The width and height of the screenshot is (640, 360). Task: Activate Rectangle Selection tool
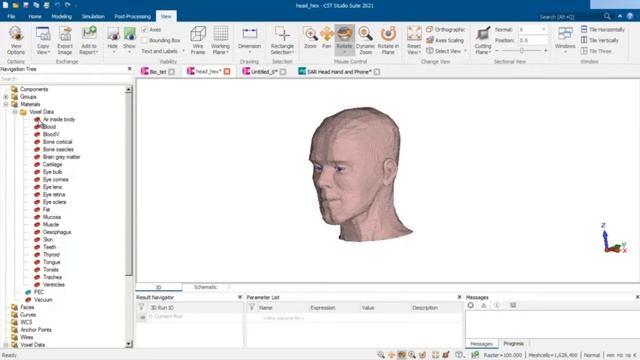click(282, 40)
